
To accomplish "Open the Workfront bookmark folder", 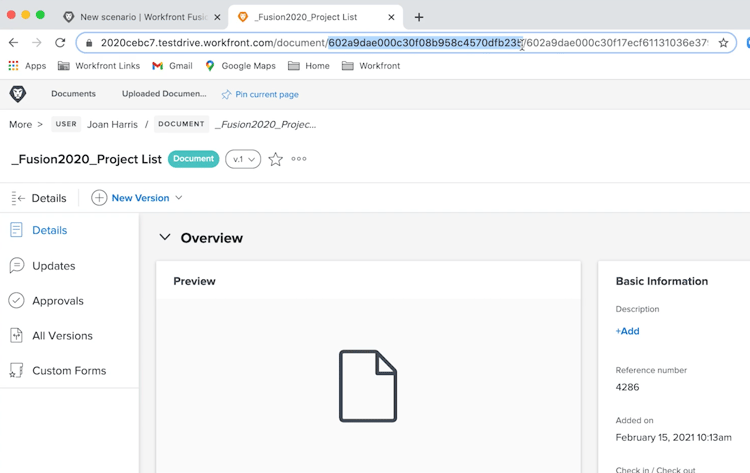I will [371, 66].
